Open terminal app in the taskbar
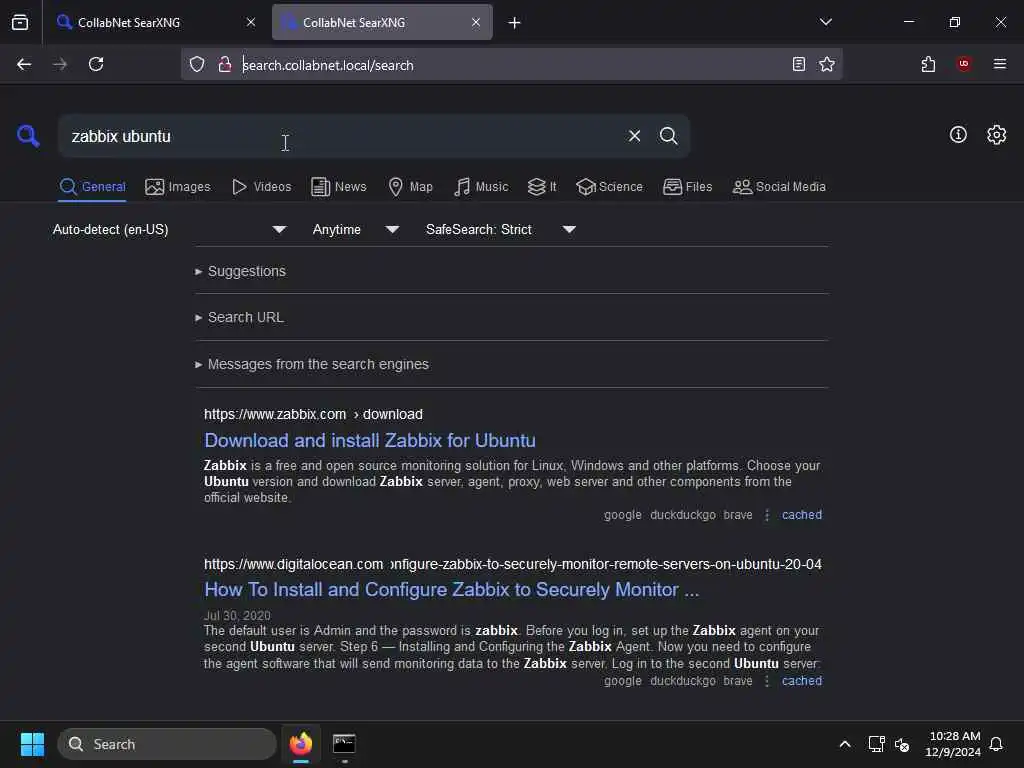1024x768 pixels. [344, 744]
